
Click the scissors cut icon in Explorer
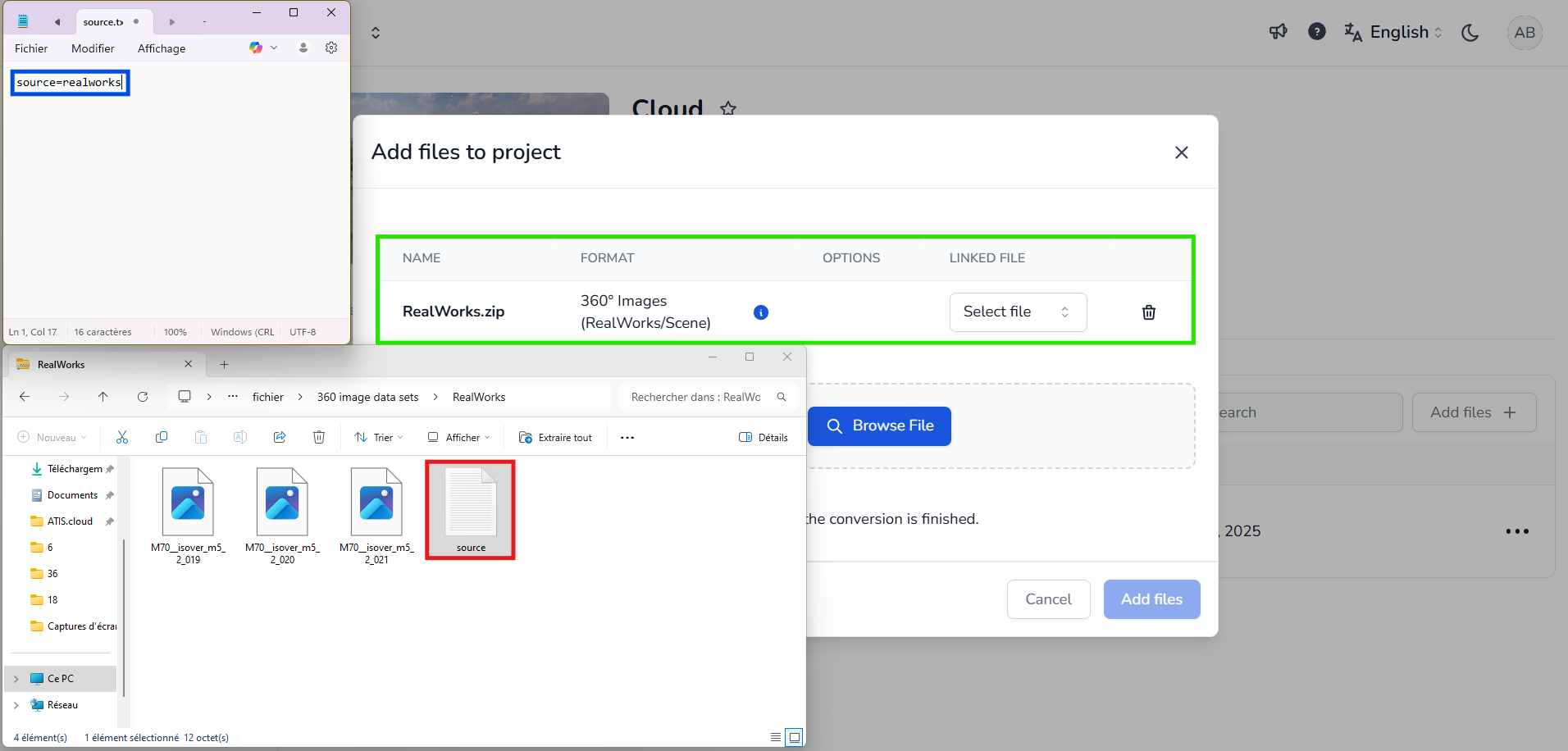point(122,437)
